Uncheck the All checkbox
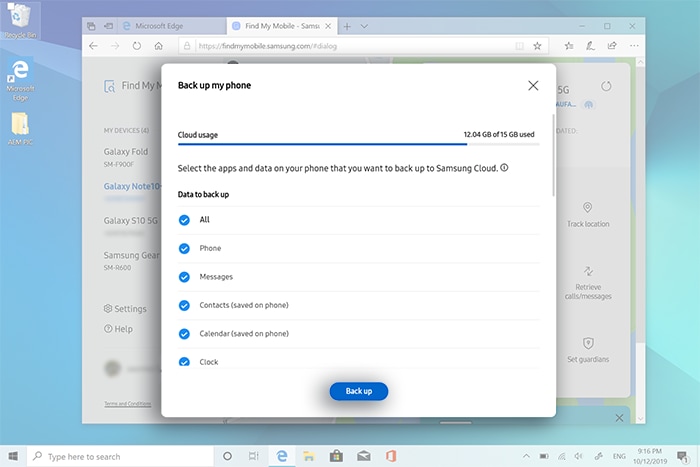Screen dimensions: 700x467 click(x=184, y=220)
